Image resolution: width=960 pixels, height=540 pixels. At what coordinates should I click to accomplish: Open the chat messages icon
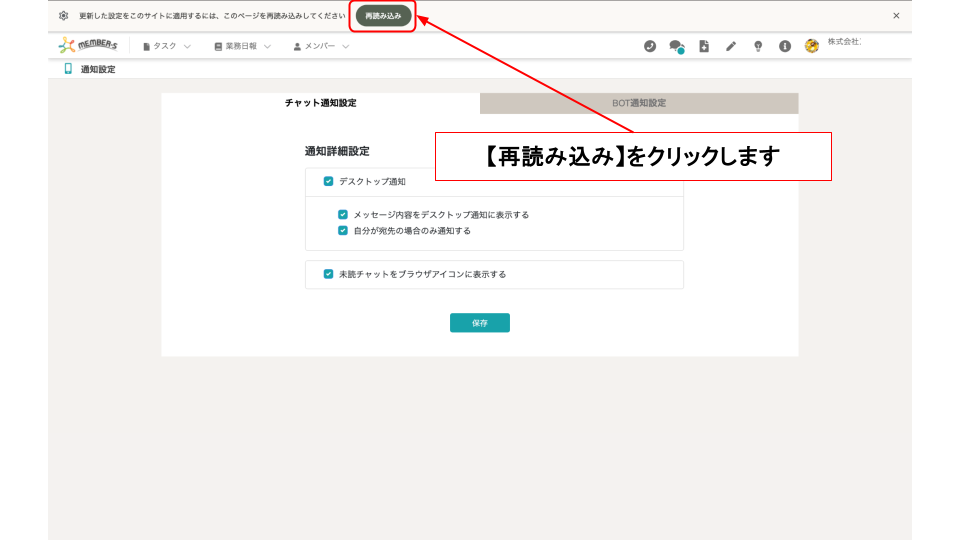(x=676, y=46)
